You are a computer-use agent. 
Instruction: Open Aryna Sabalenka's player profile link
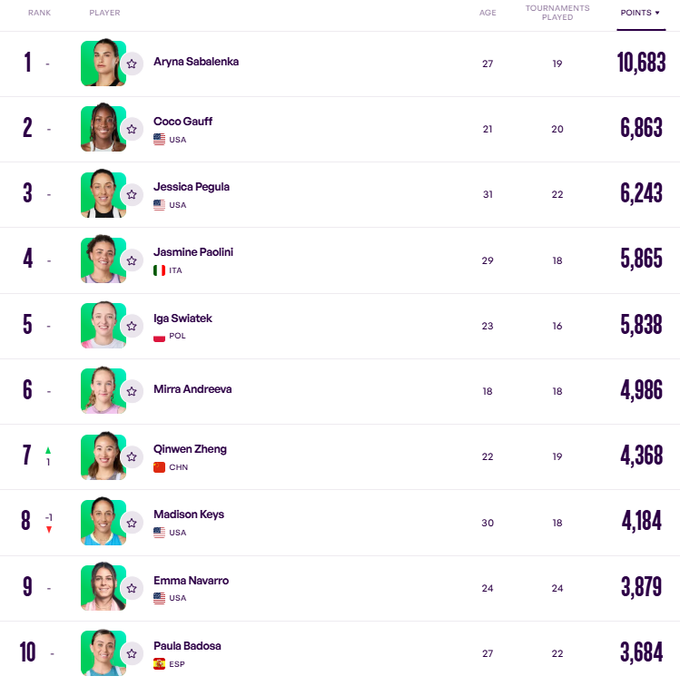point(196,62)
